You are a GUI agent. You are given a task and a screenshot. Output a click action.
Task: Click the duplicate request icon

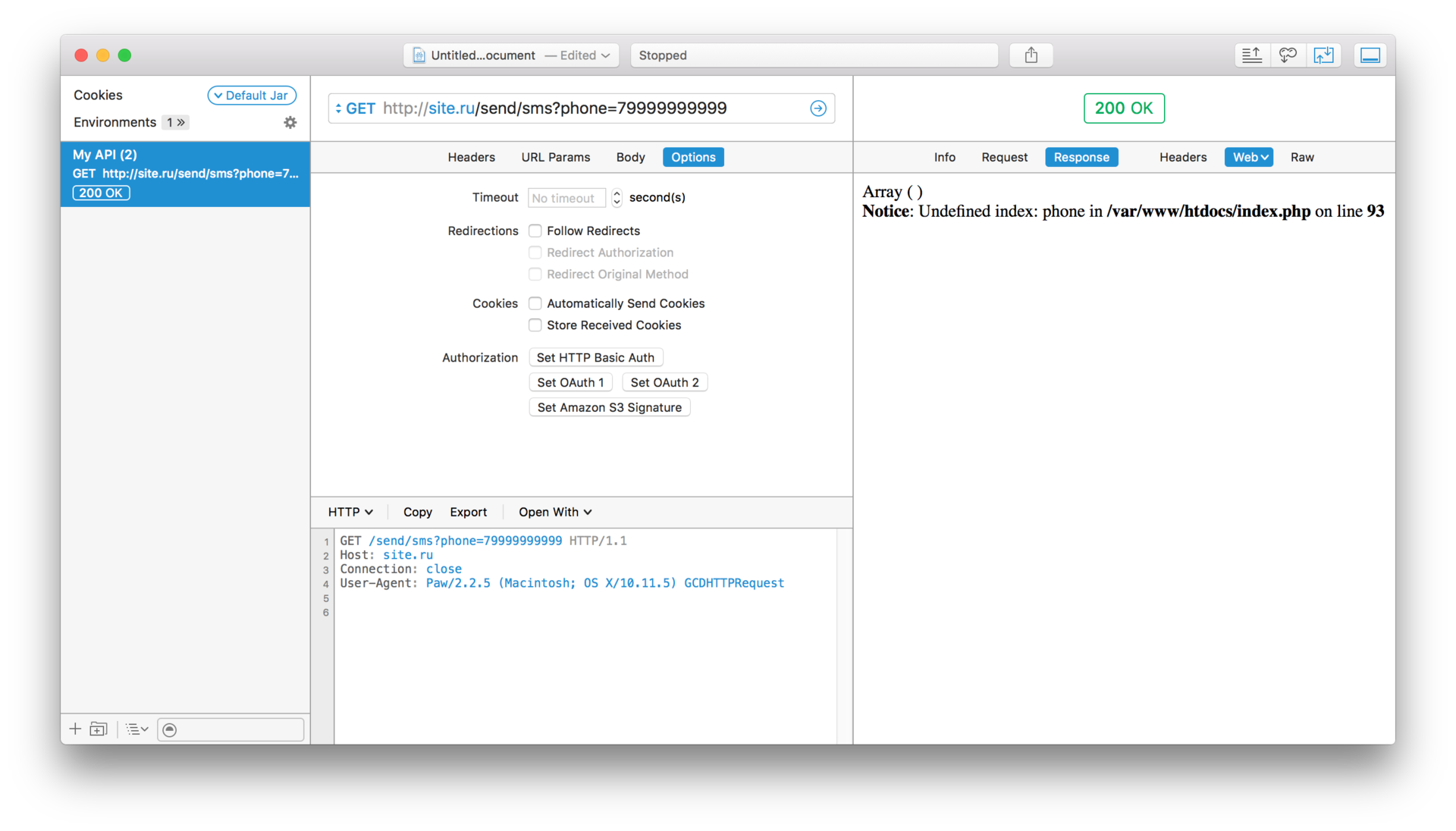pos(98,729)
